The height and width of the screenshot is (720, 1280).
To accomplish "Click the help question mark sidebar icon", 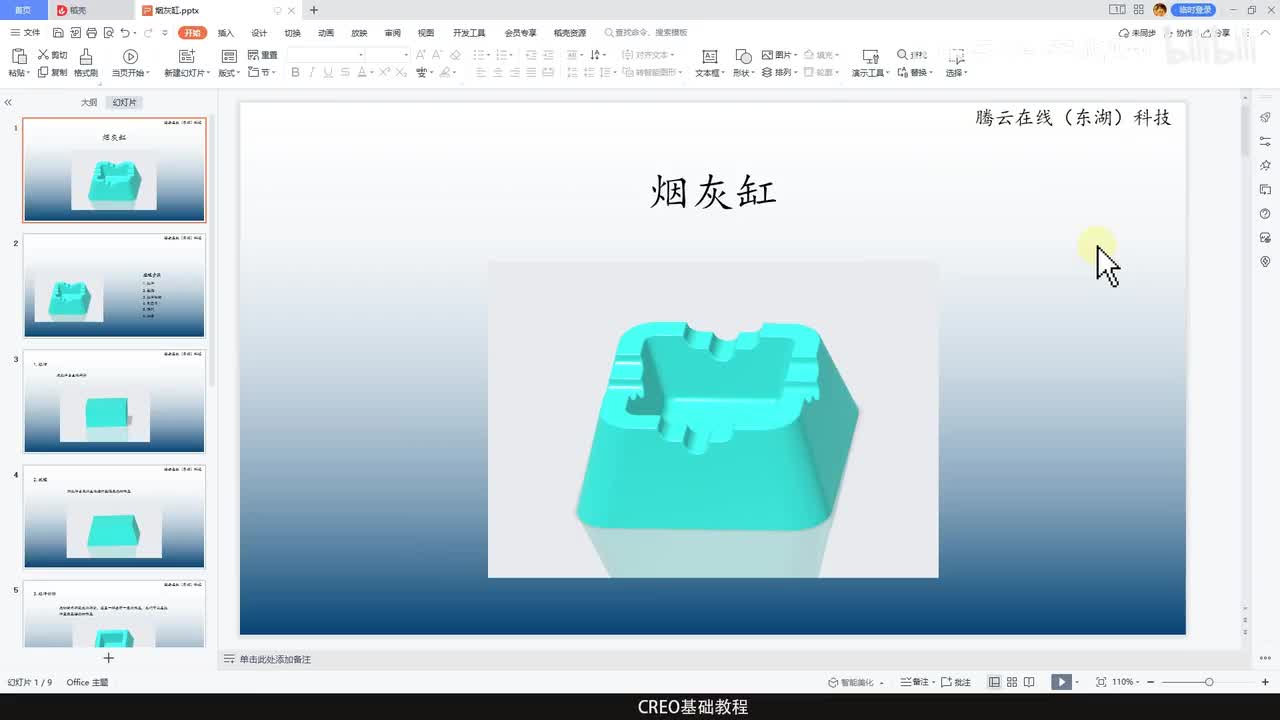I will coord(1265,214).
